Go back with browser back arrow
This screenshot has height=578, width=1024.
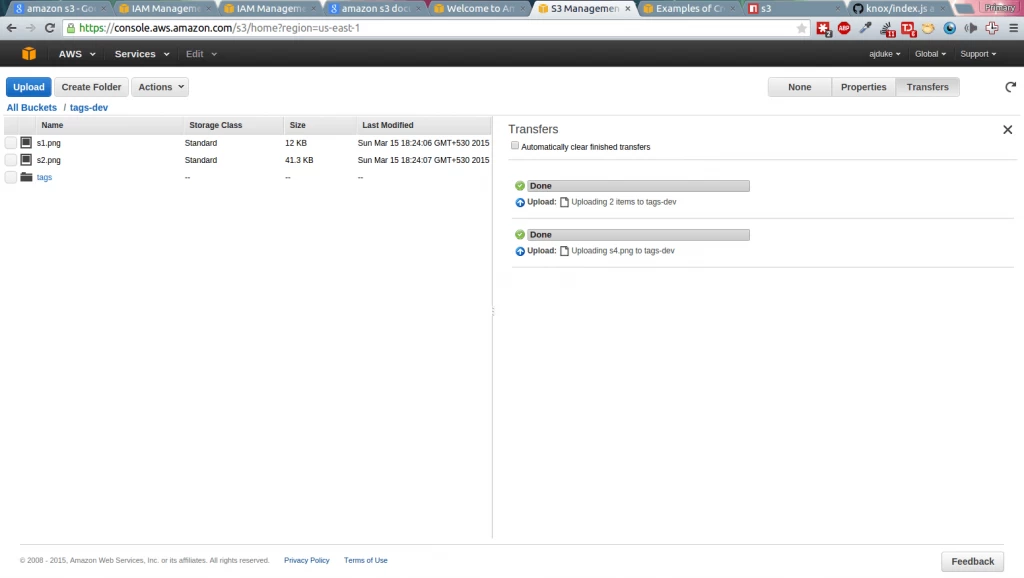click(x=11, y=28)
